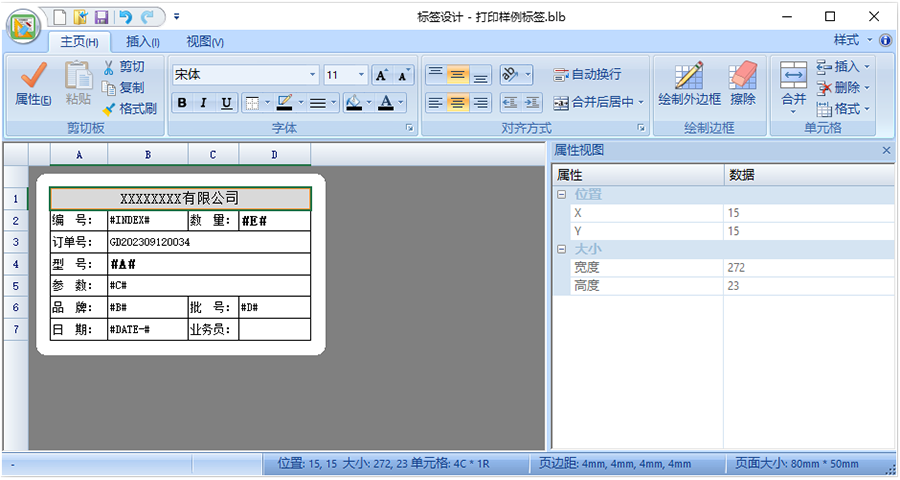Click the 合并后居中 merge and center button

pyautogui.click(x=599, y=102)
